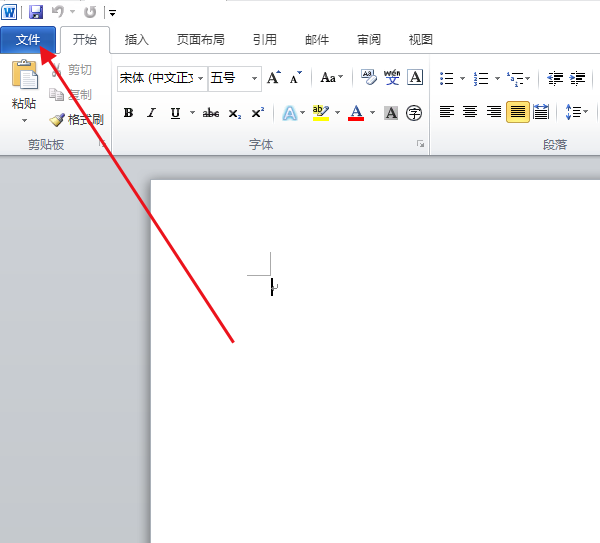Grow font with the large A icon

pyautogui.click(x=274, y=78)
